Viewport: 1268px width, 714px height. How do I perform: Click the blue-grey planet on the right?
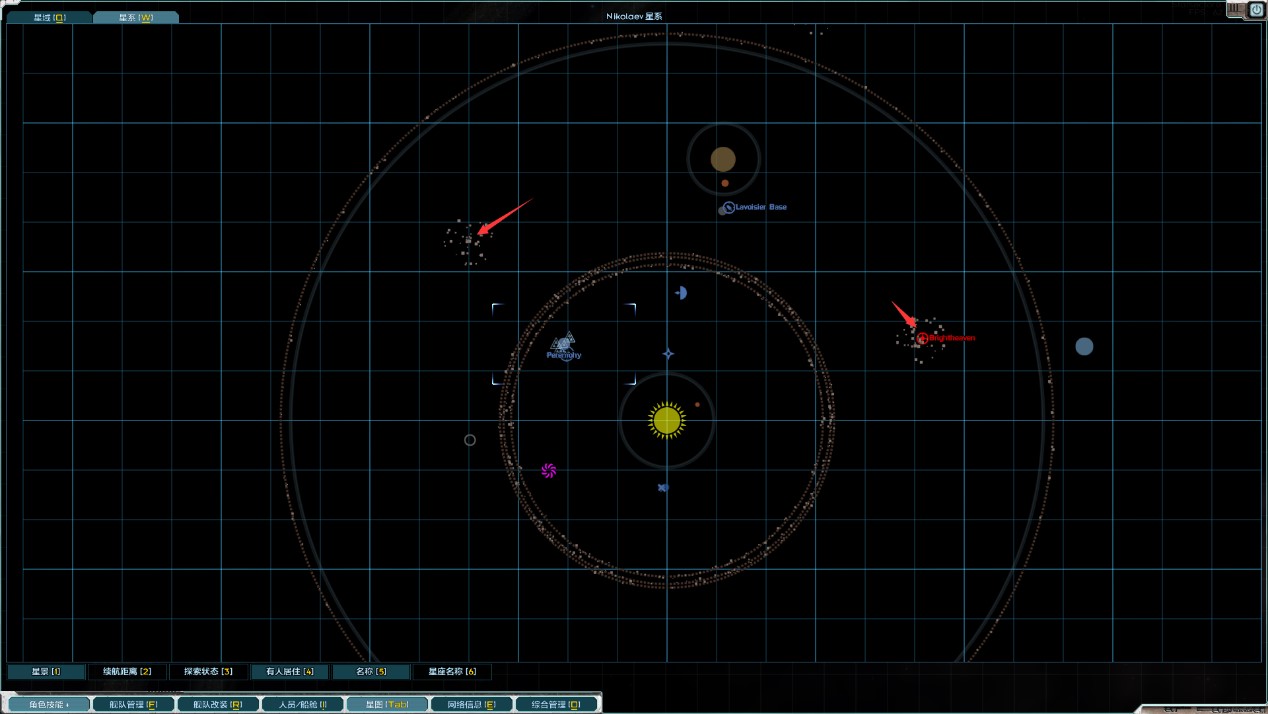1084,347
